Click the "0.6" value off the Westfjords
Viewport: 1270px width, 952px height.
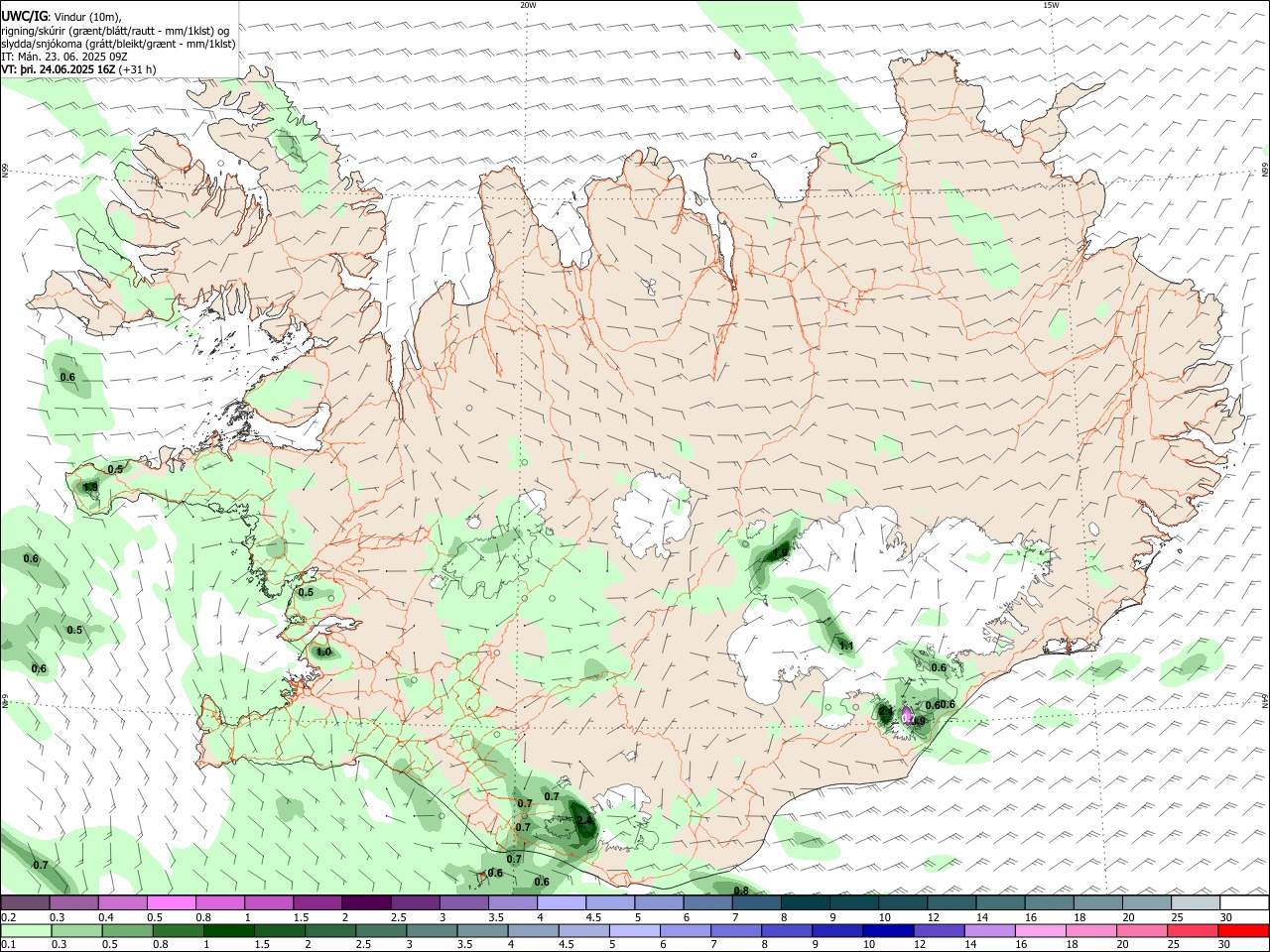click(67, 377)
